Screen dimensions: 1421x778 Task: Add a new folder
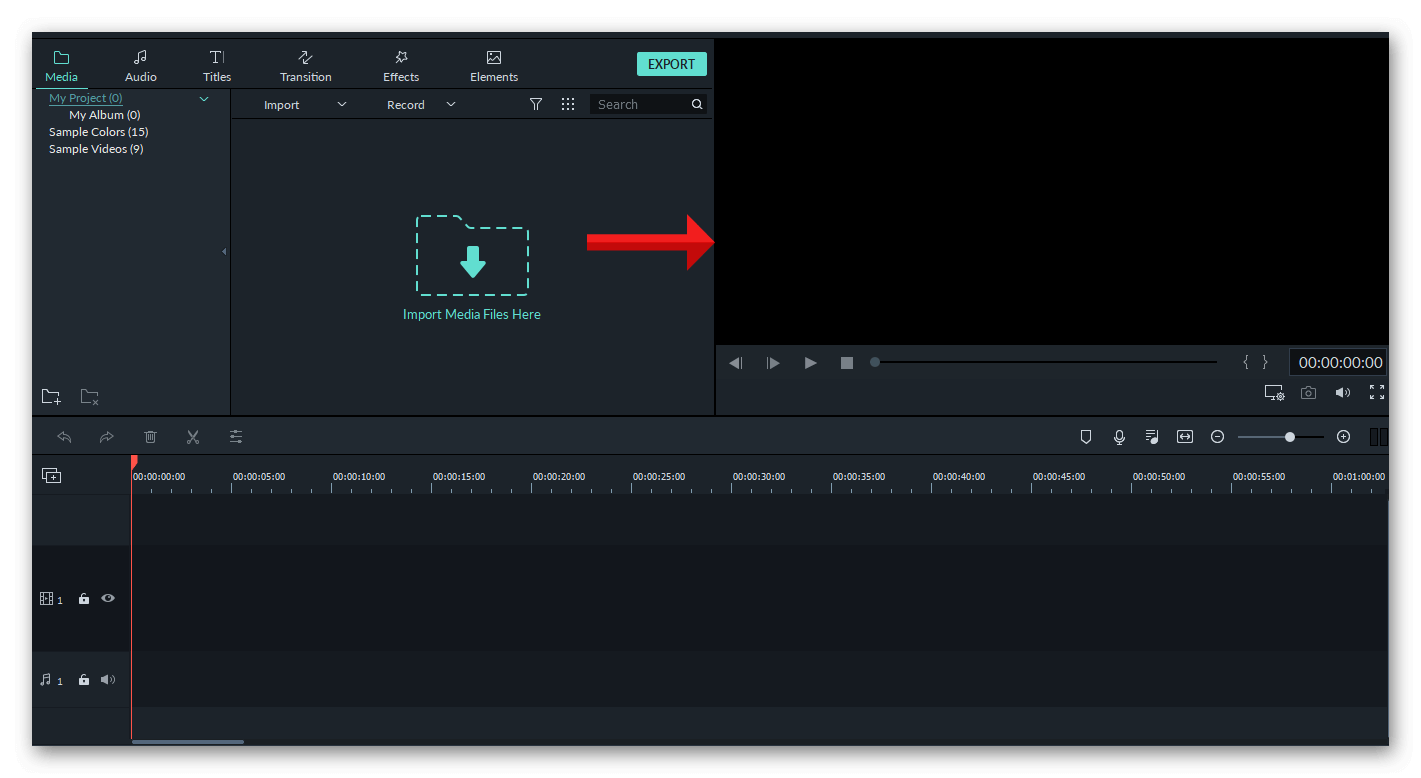pyautogui.click(x=51, y=396)
